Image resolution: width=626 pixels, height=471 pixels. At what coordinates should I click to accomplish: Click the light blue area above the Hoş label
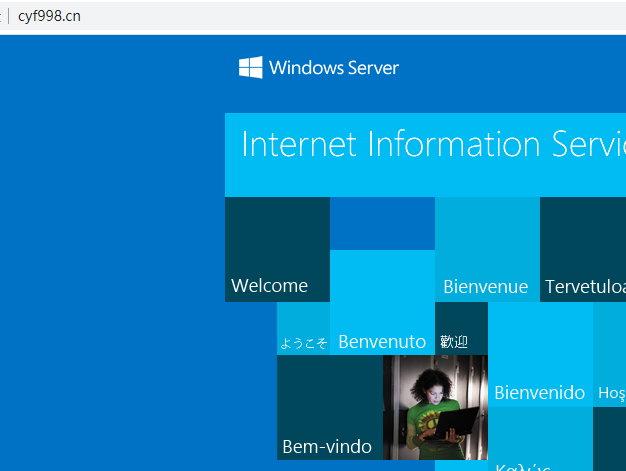click(x=610, y=340)
